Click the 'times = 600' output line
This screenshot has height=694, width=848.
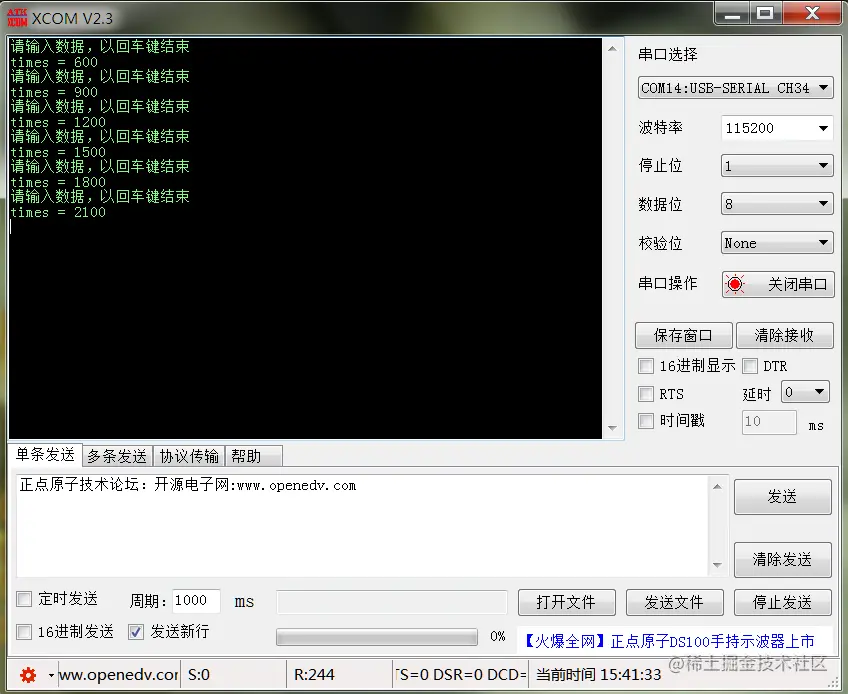click(54, 63)
